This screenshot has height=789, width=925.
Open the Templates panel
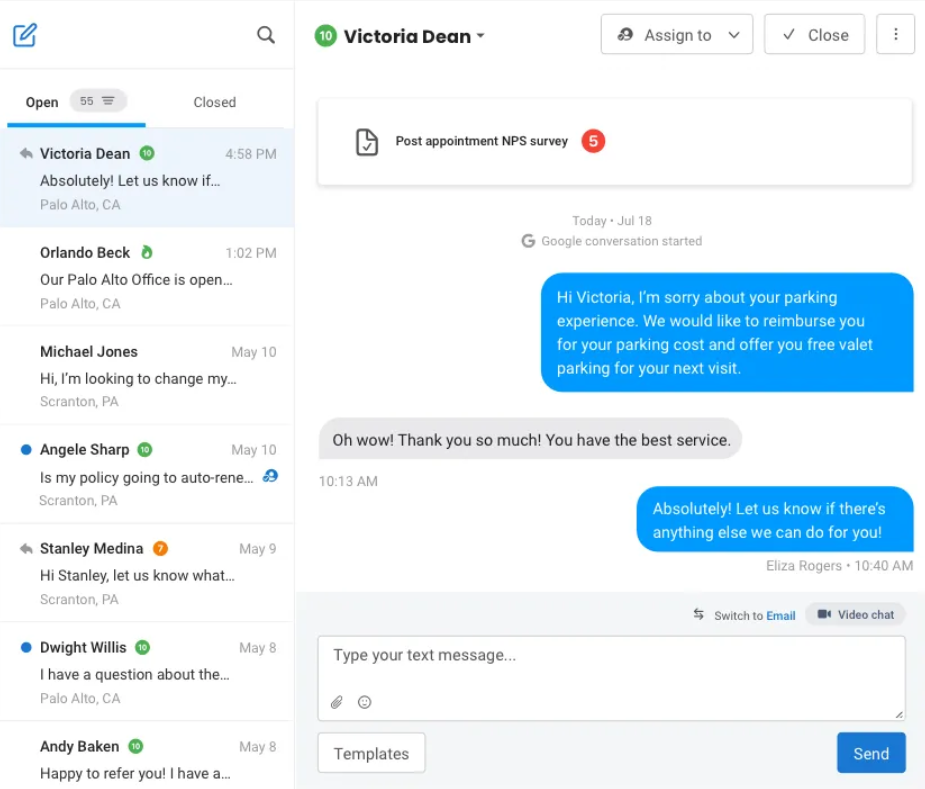coord(371,753)
